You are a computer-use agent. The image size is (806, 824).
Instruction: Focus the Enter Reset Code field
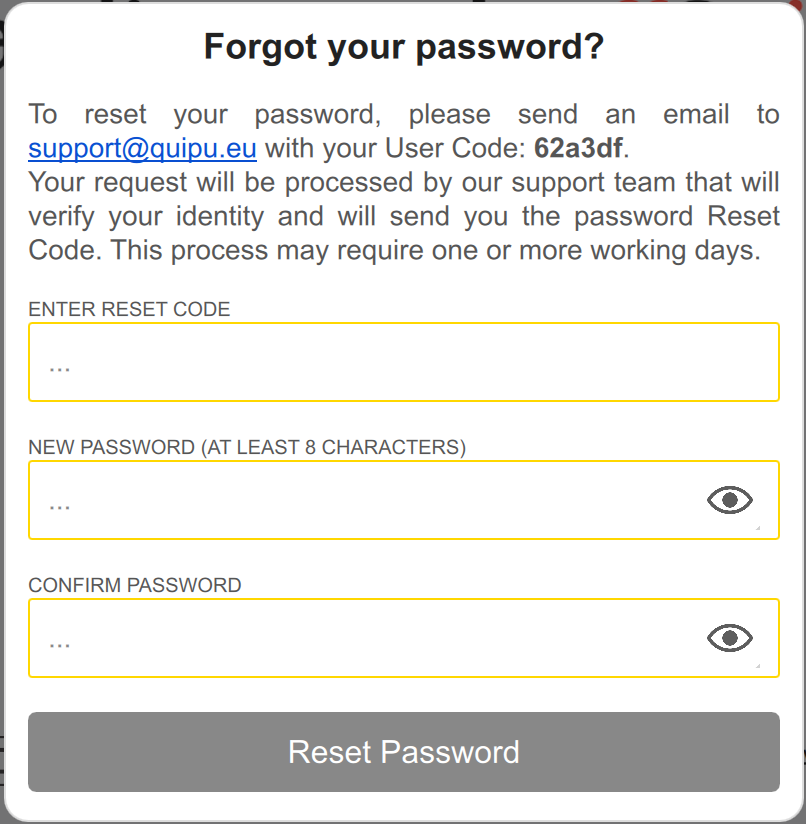[403, 362]
